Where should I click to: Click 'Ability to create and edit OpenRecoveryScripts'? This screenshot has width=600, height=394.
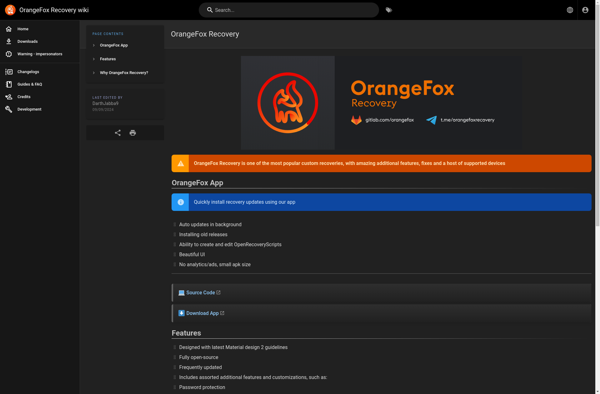click(x=230, y=244)
